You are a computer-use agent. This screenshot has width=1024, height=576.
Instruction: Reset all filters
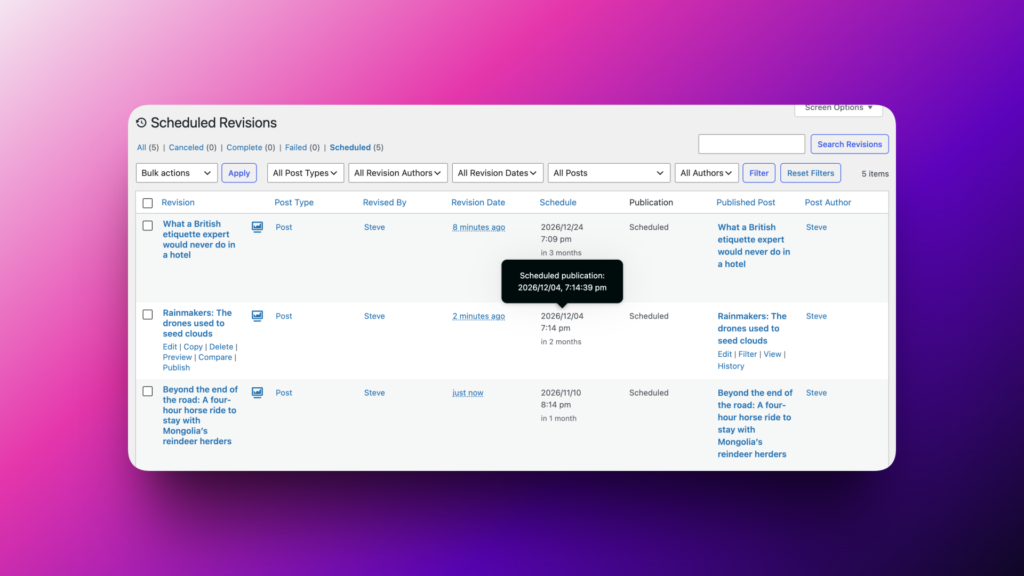point(810,173)
